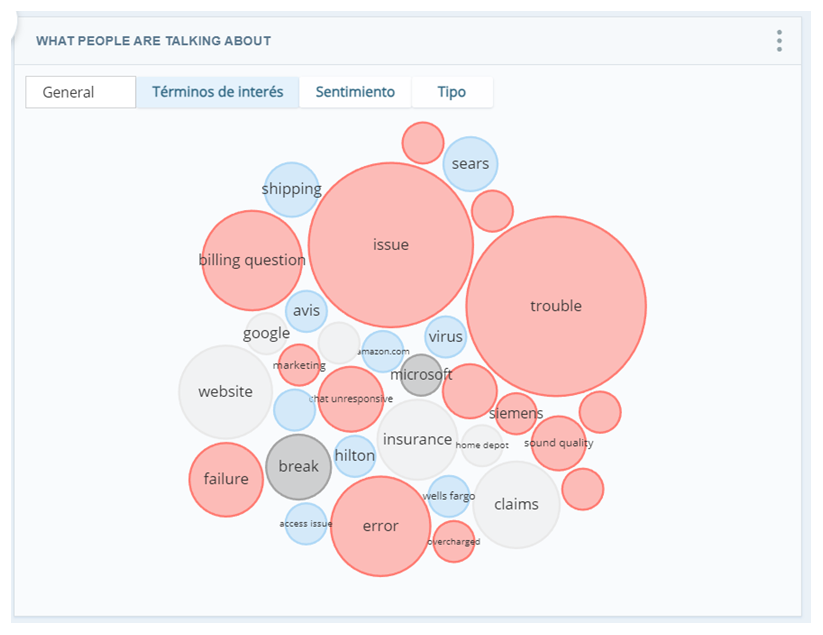Image resolution: width=823 pixels, height=635 pixels.
Task: Select the 'error' bubble
Action: (x=381, y=526)
